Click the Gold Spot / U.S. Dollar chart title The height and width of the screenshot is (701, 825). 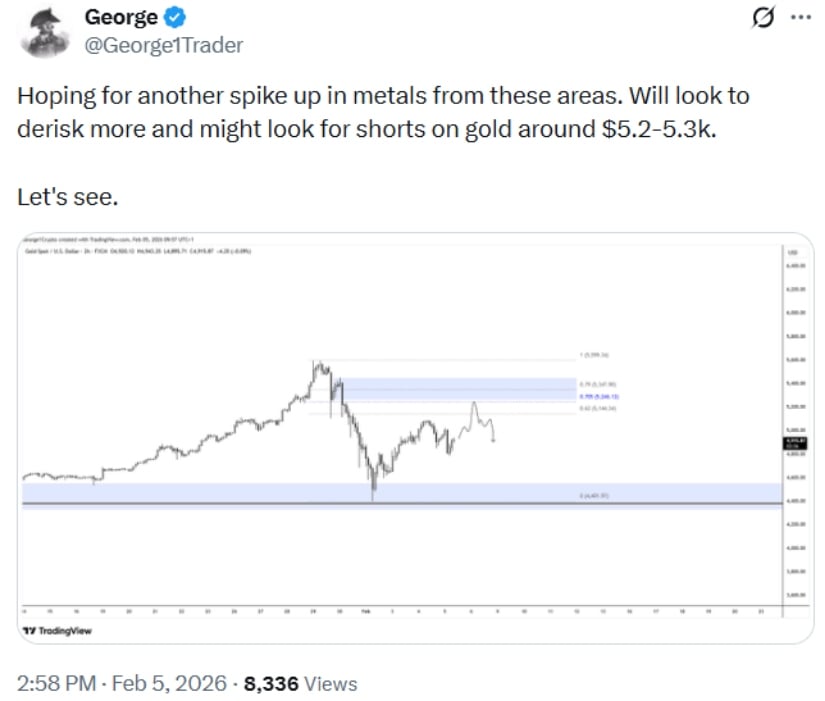click(x=60, y=250)
